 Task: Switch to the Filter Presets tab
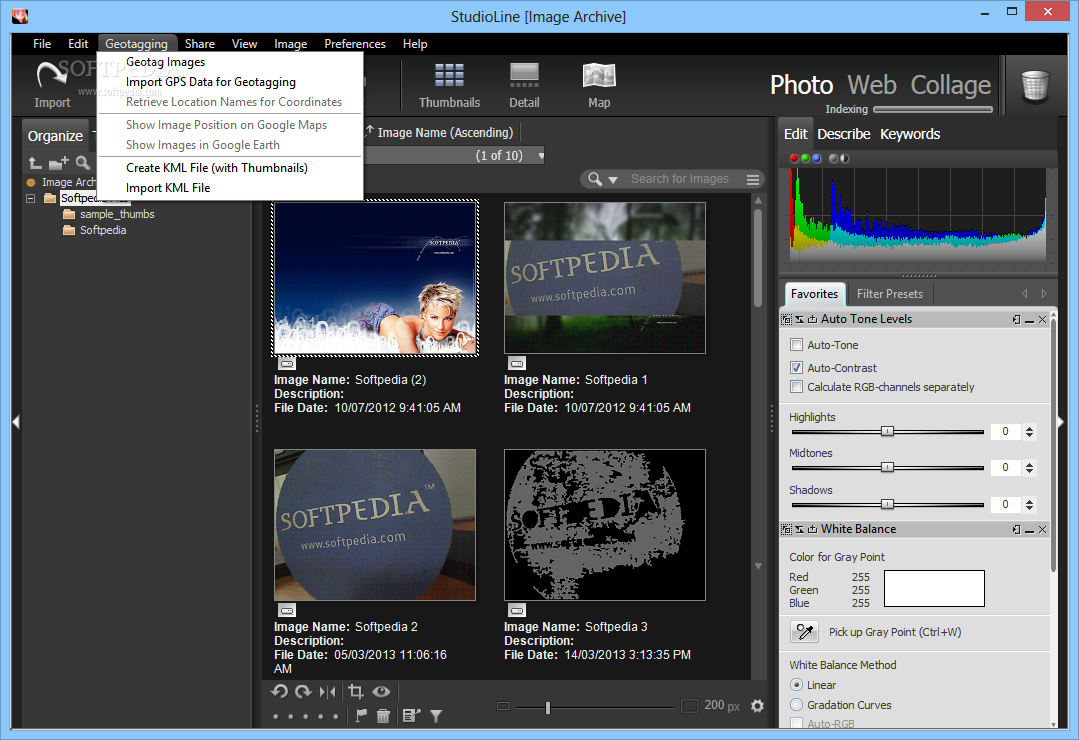[x=889, y=294]
